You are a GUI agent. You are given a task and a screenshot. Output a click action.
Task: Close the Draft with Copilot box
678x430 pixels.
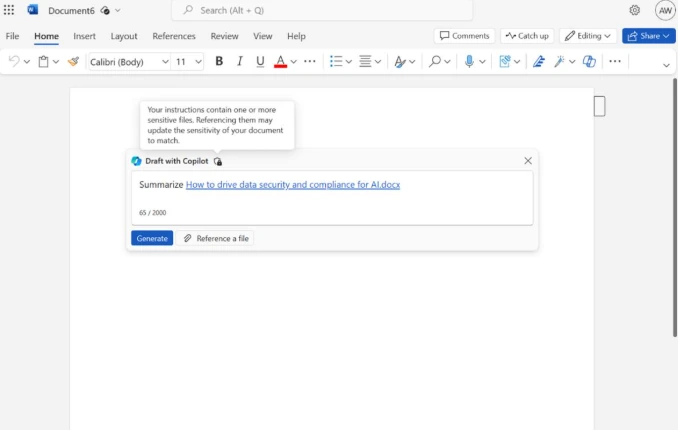coord(528,160)
